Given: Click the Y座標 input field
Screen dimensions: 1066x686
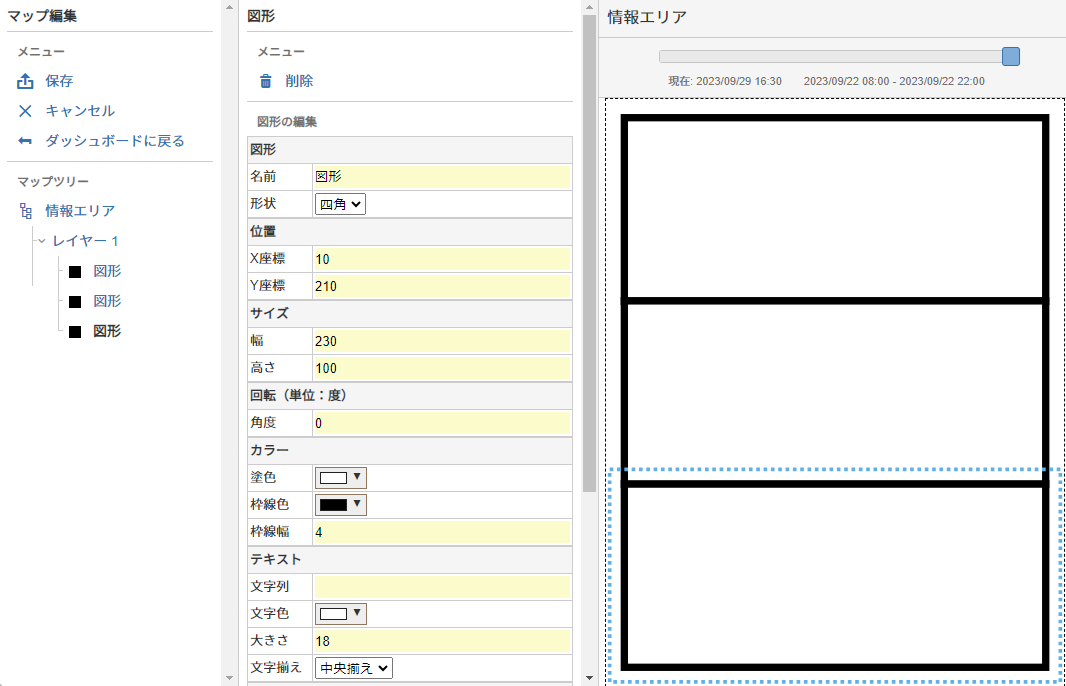Looking at the screenshot, I should click(442, 286).
